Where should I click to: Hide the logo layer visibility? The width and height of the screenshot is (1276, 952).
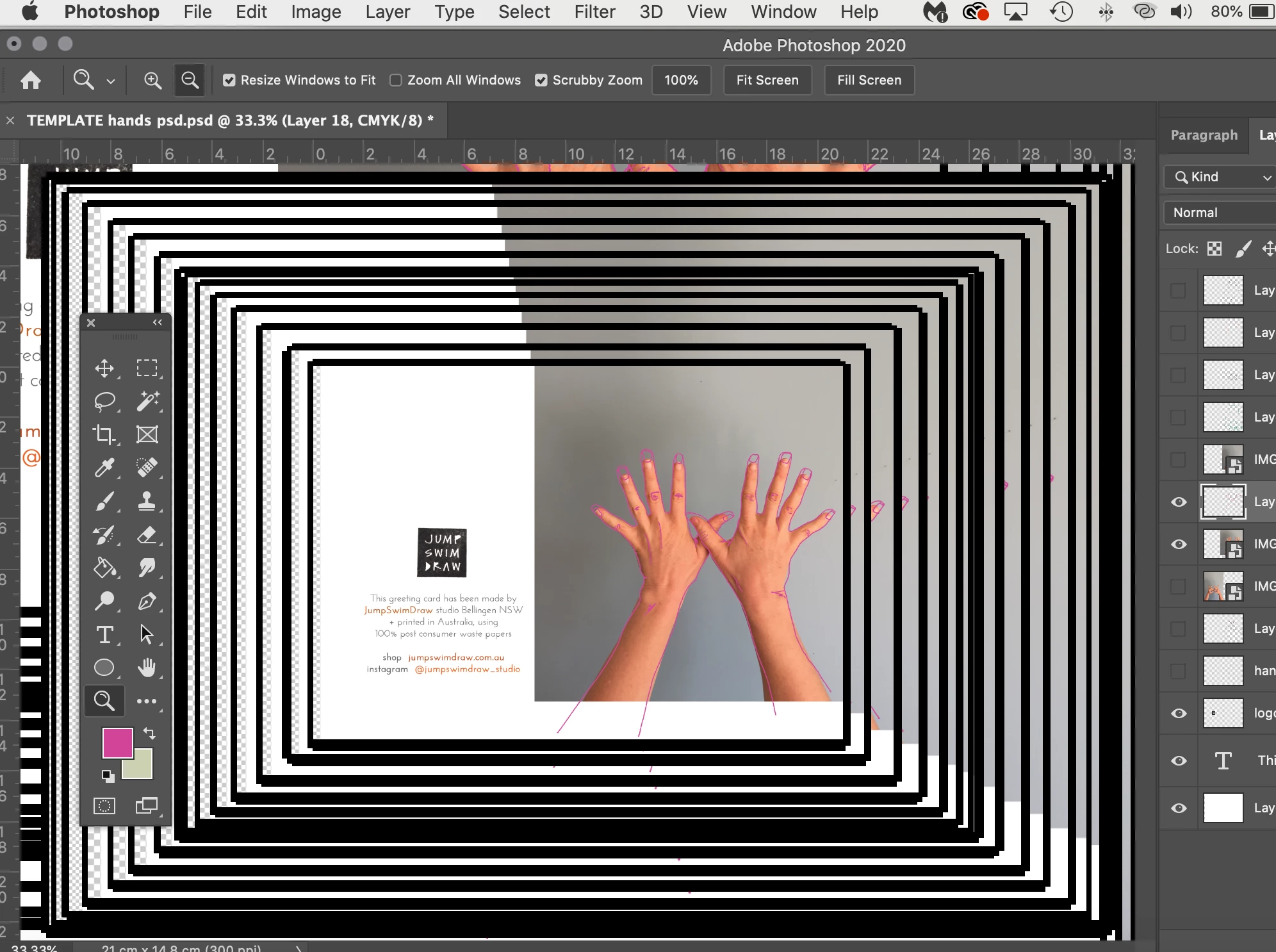1179,713
